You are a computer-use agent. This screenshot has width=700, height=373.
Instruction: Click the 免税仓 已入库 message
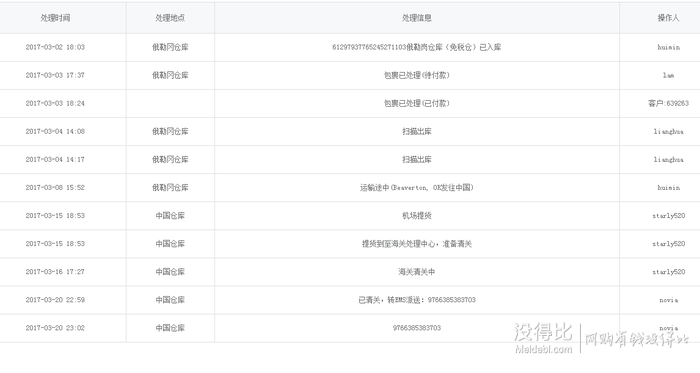[x=417, y=47]
